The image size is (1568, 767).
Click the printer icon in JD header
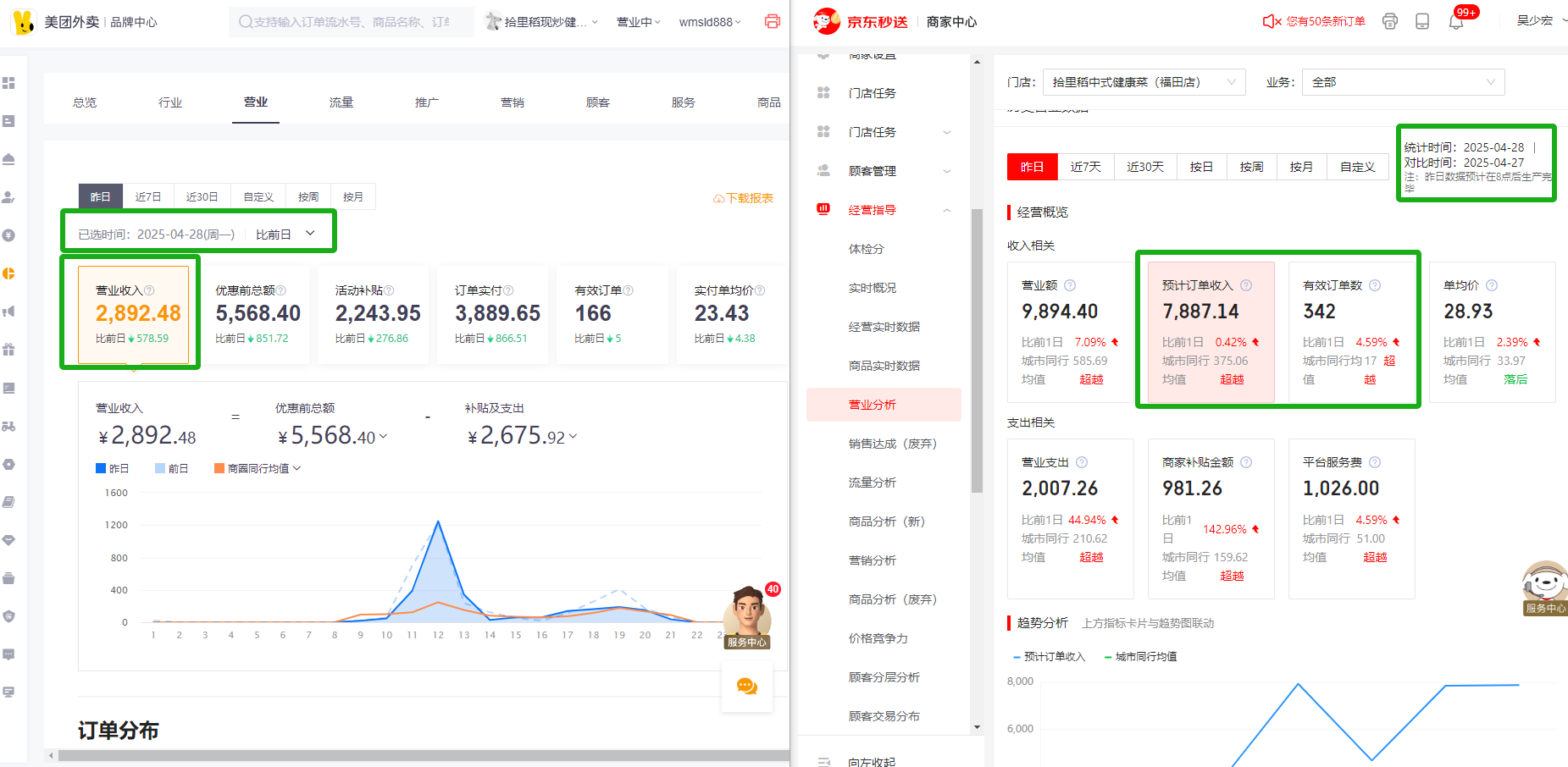click(1390, 21)
